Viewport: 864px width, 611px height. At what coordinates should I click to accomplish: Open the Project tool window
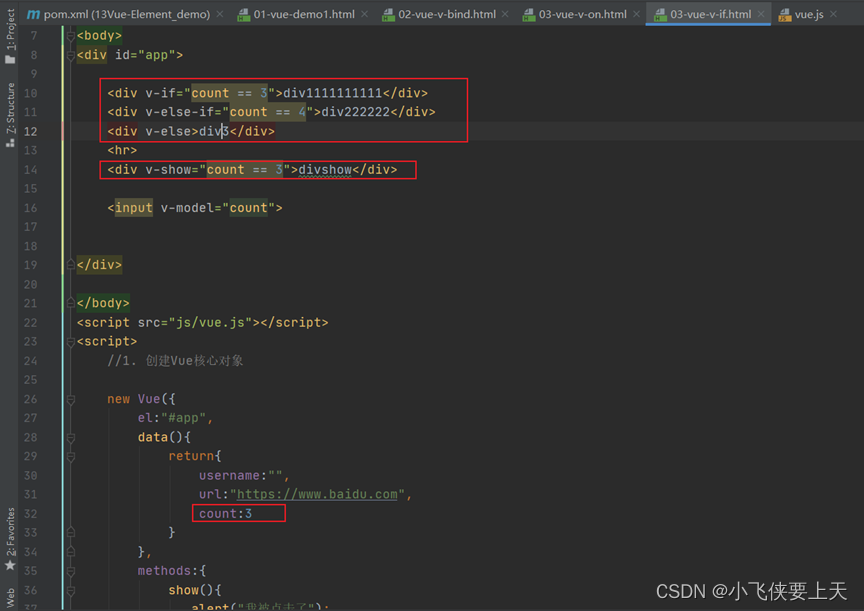point(10,36)
